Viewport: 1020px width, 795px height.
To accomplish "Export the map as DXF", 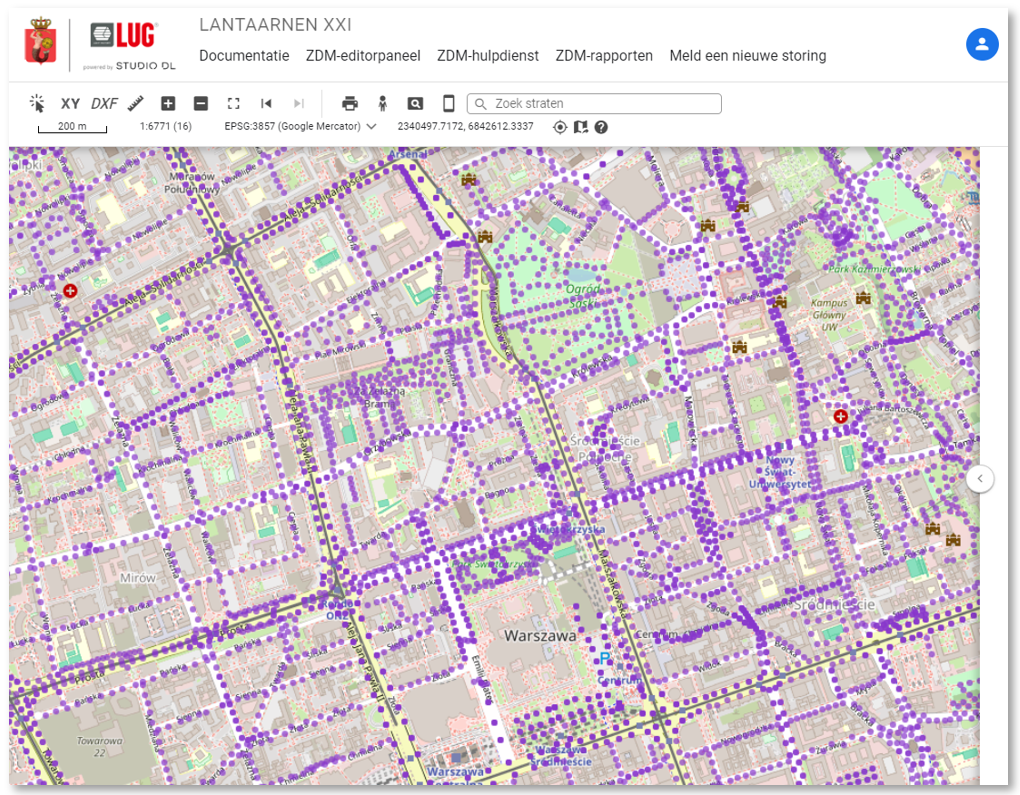I will [104, 103].
